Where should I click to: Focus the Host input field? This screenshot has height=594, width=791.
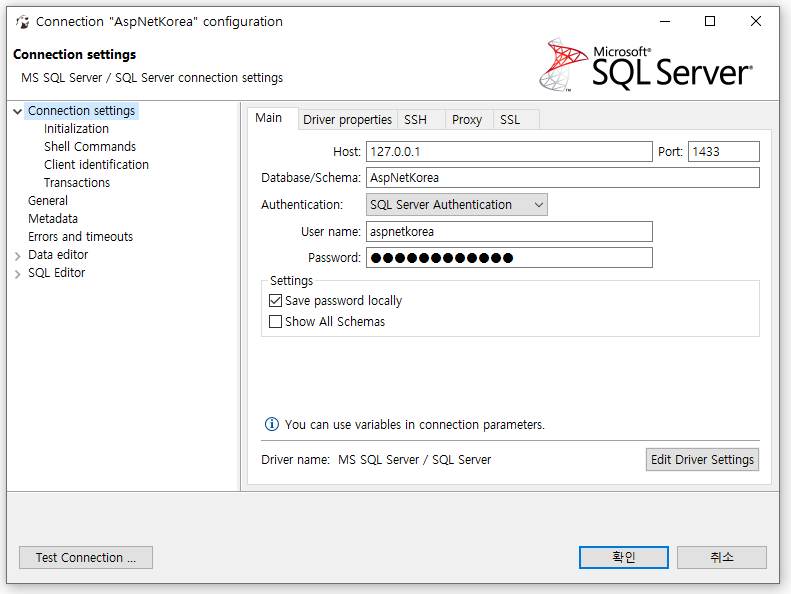click(509, 151)
